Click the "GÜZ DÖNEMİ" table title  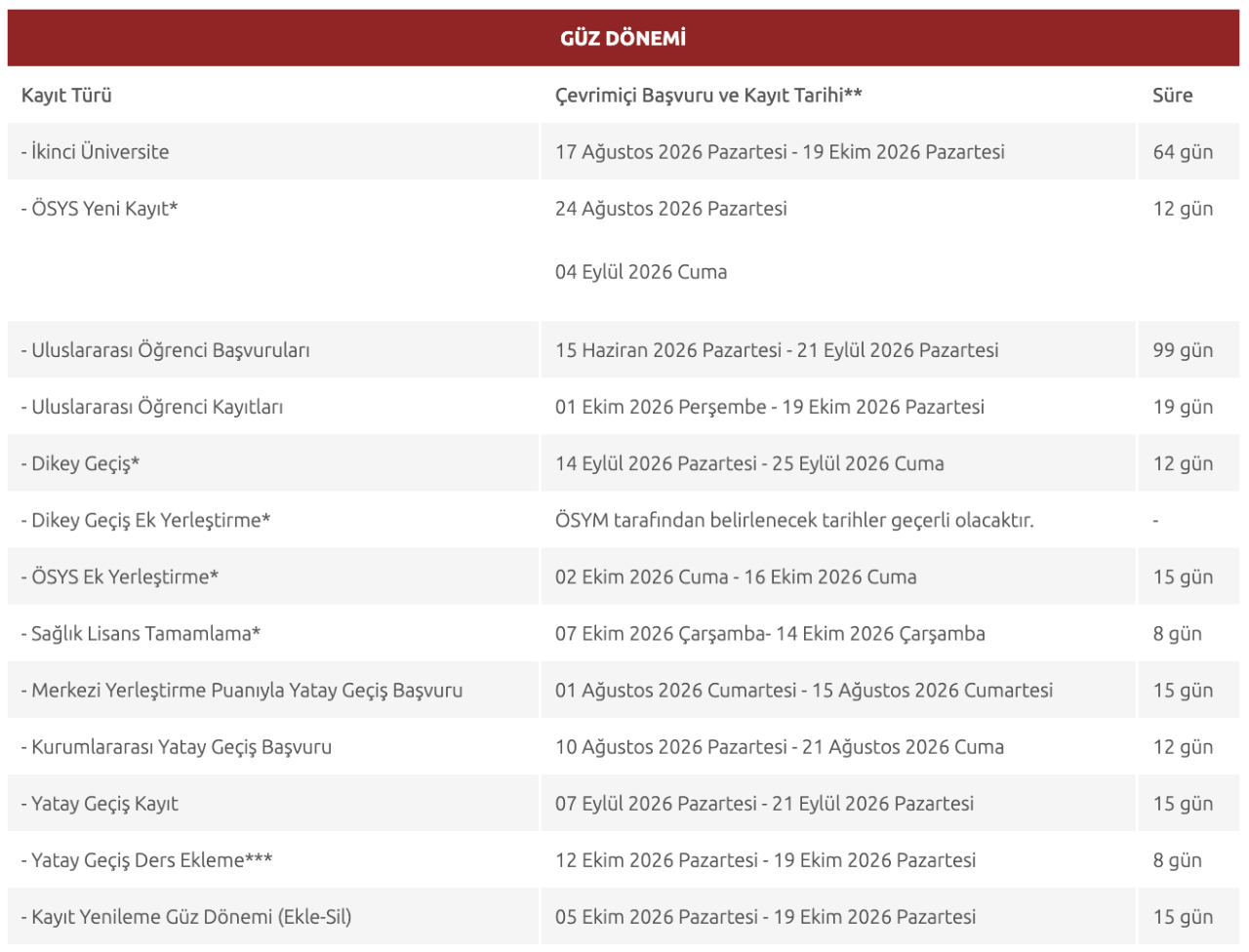point(623,38)
